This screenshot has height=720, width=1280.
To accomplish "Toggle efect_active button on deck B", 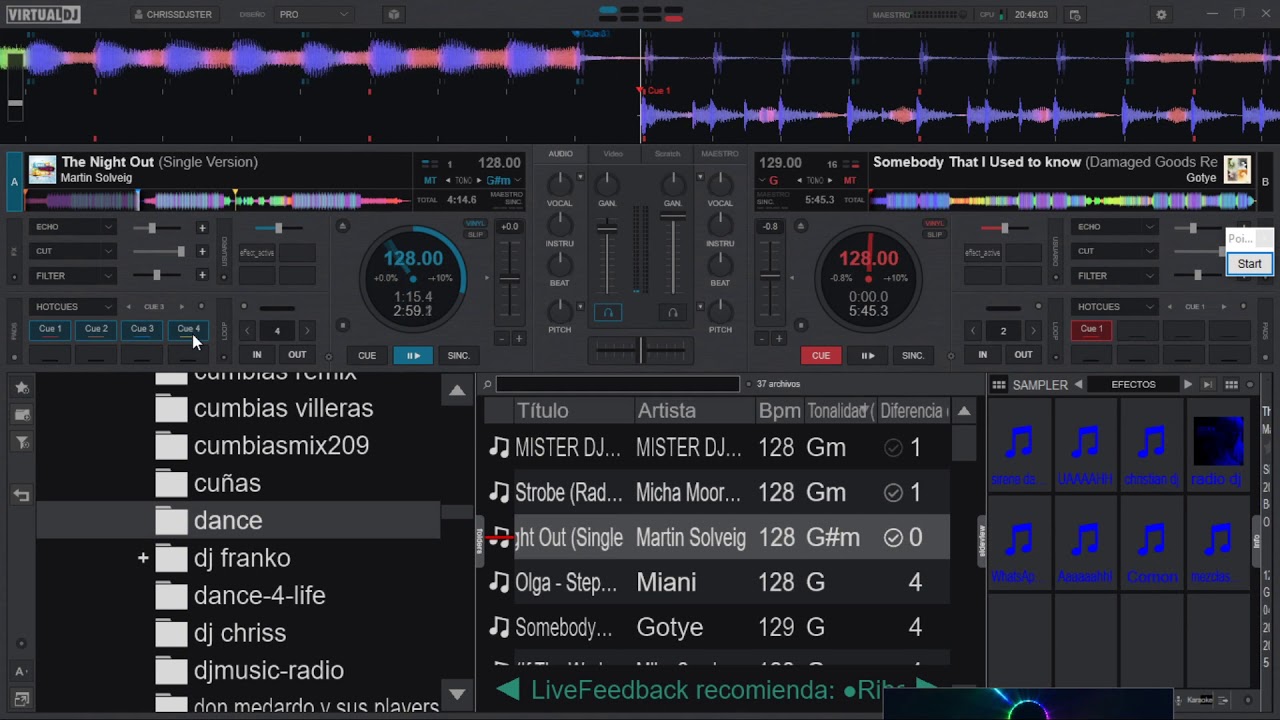I will coord(985,253).
